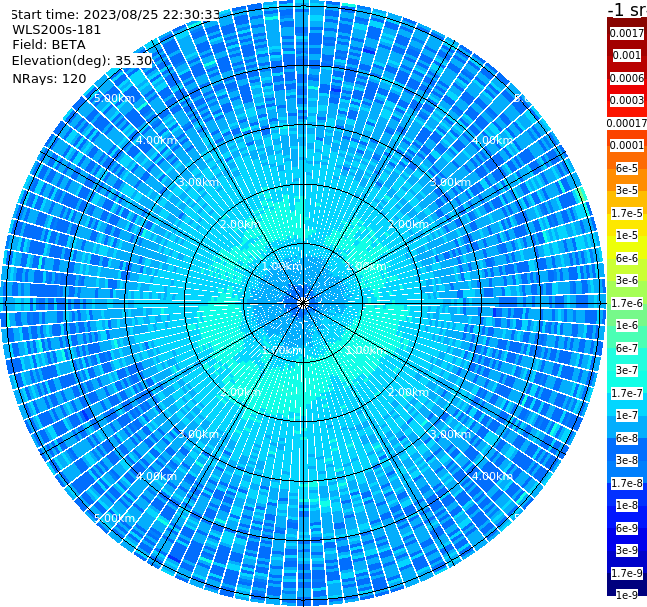The height and width of the screenshot is (607, 647).
Task: Click the "0.0017" color bar label
Action: coord(627,33)
